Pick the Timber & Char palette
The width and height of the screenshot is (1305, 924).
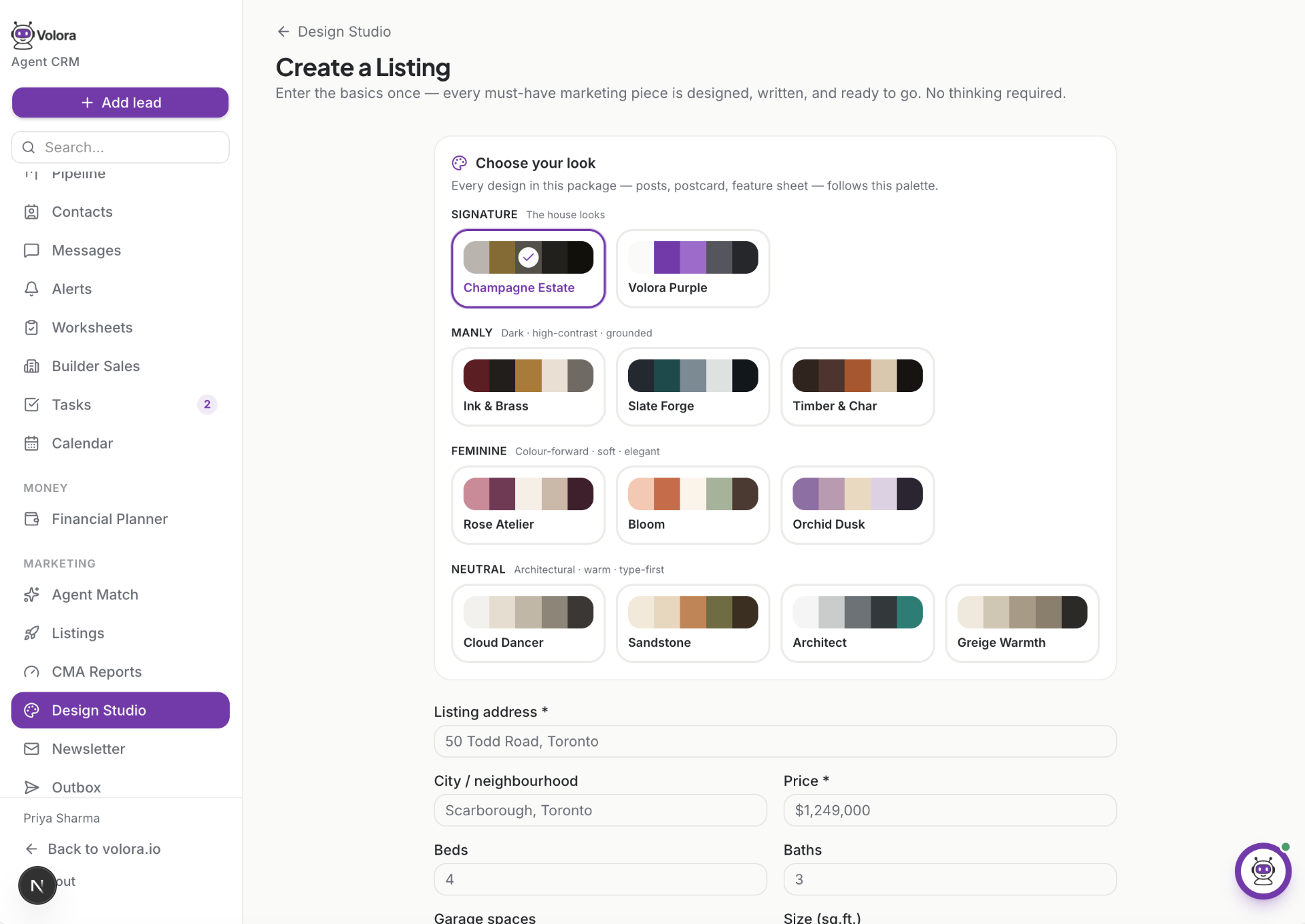click(857, 387)
